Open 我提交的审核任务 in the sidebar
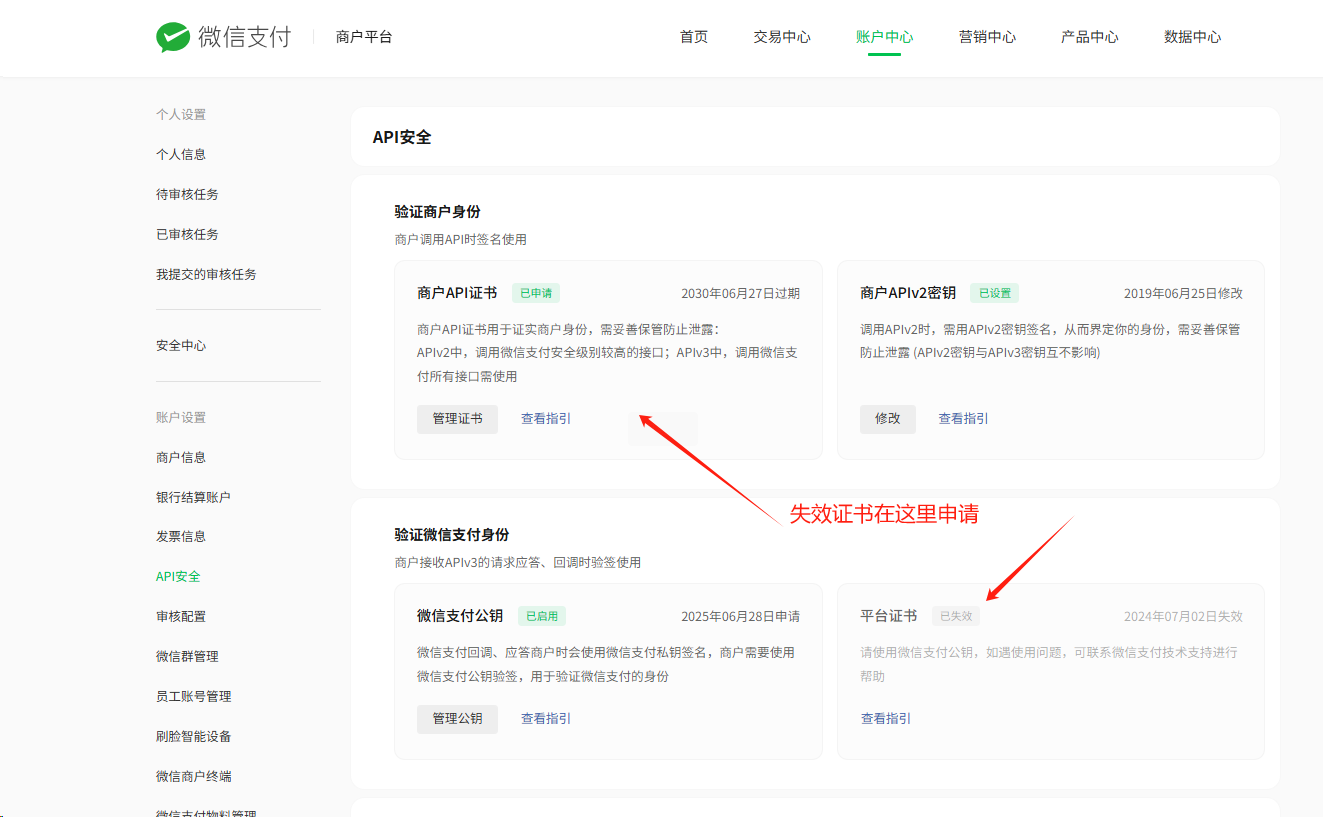Viewport: 1323px width, 817px height. [206, 274]
